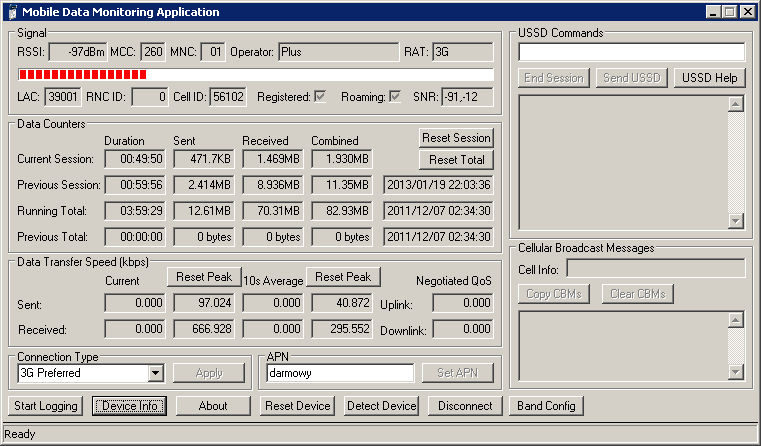Open the Device Info dialog
Screen dimensions: 761x446
[130, 406]
